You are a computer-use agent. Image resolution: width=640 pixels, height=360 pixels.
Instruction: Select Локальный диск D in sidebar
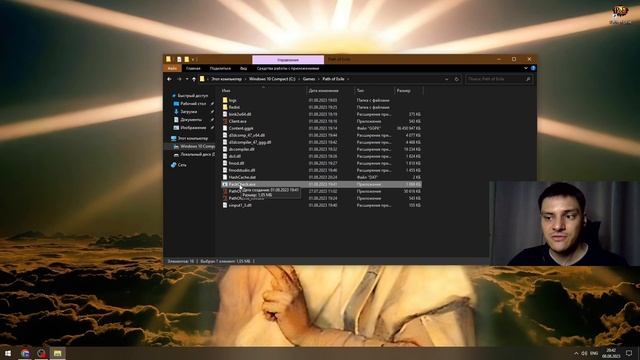click(x=197, y=155)
